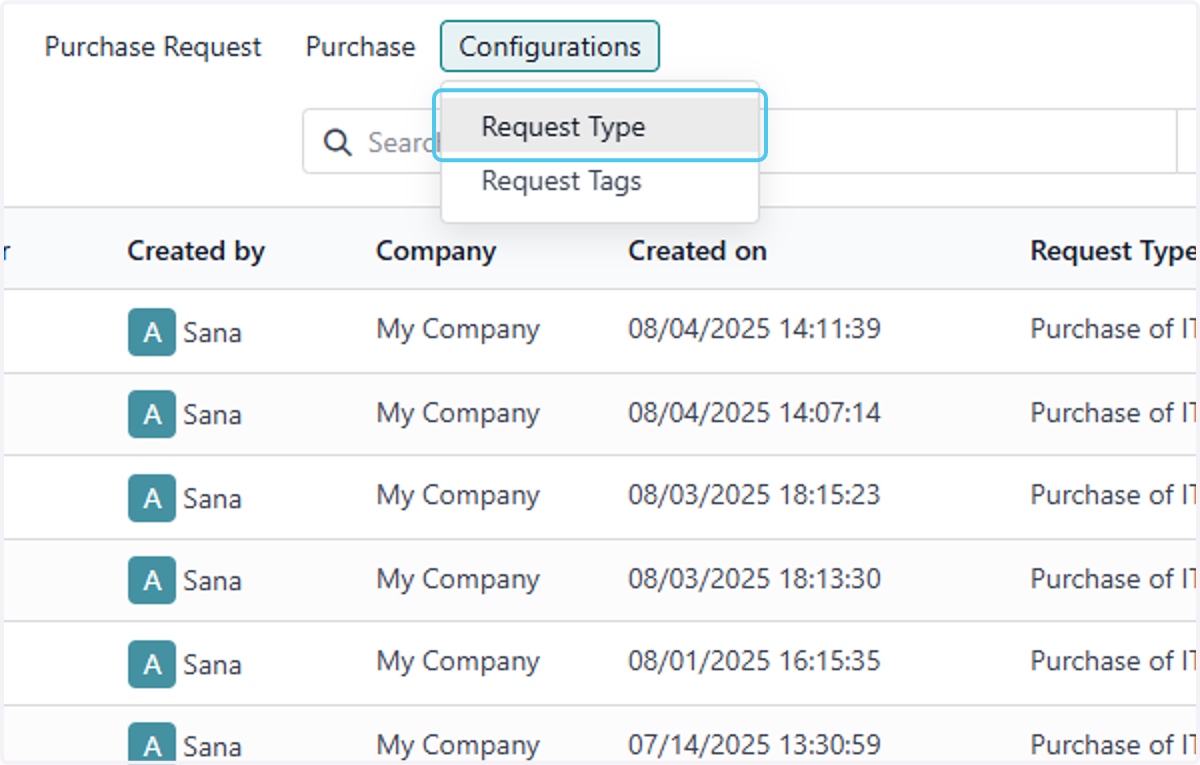
Task: Sort by Created on column header
Action: coord(697,251)
